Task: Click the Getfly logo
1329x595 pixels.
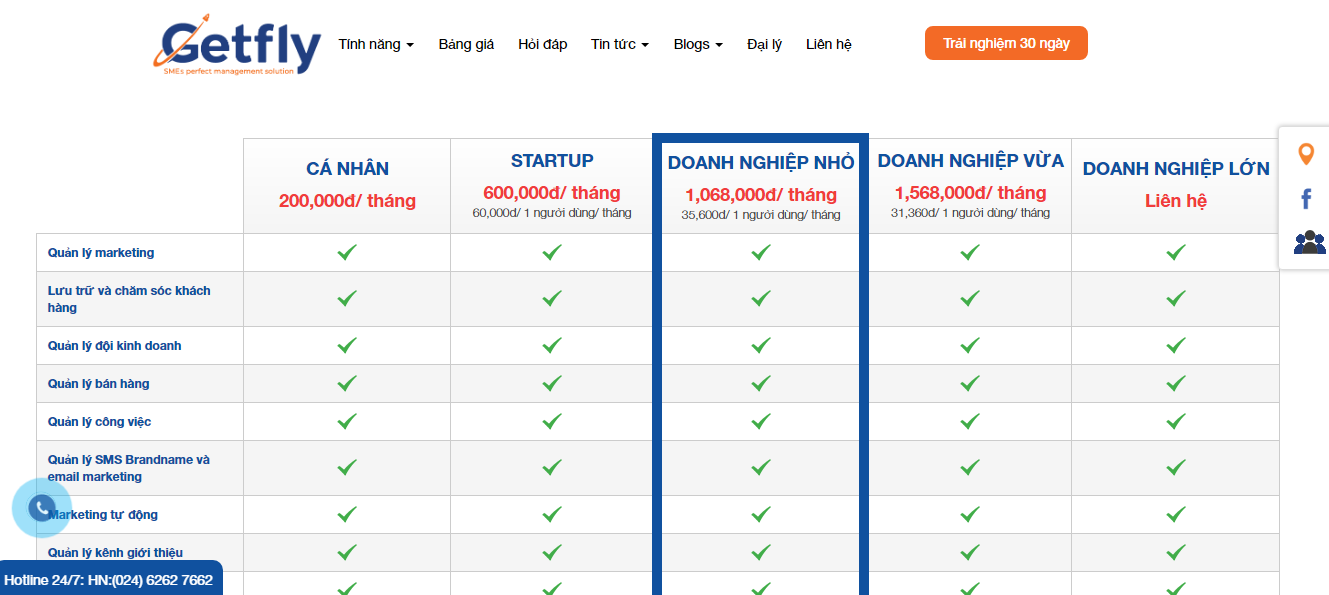Action: pyautogui.click(x=237, y=46)
